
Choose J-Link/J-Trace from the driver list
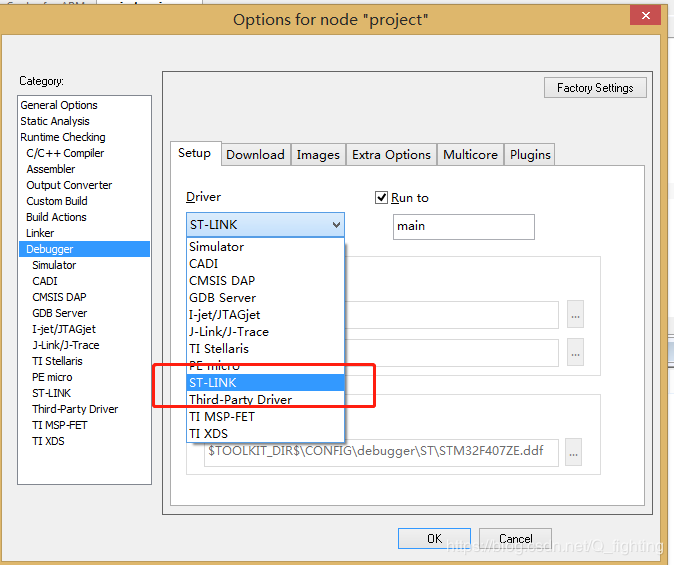(229, 331)
